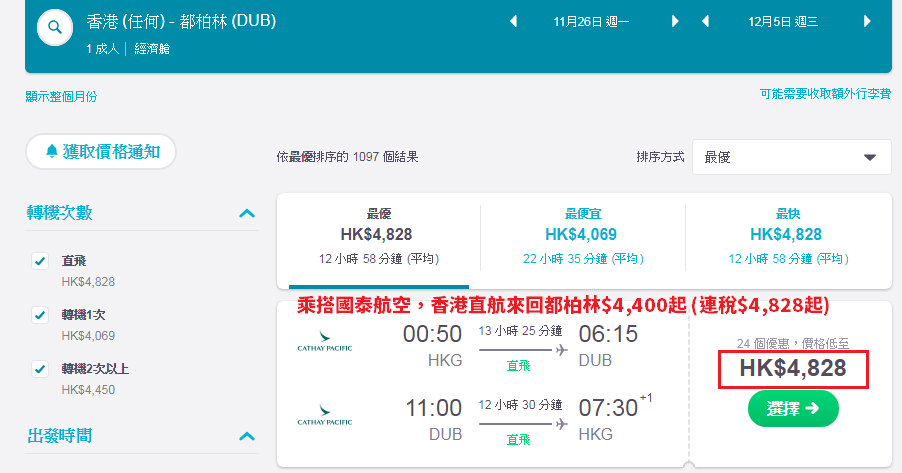Open 顯示整個月份 link
902x473 pixels.
point(61,97)
